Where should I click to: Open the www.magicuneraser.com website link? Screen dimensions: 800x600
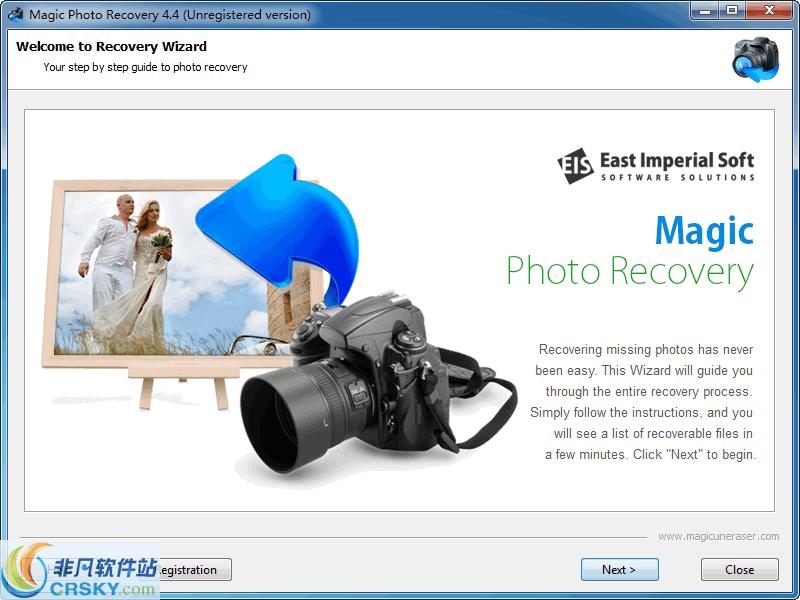point(718,536)
